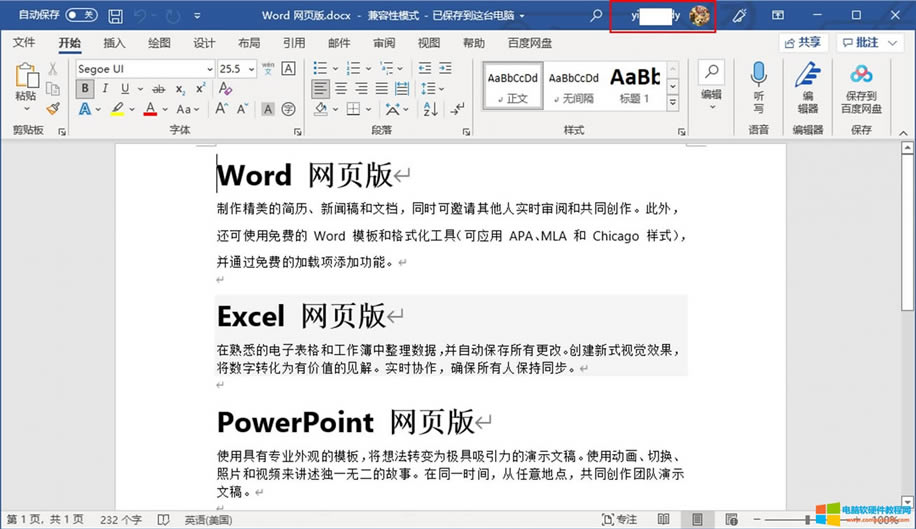Toggle Bold formatting
Image resolution: width=916 pixels, height=529 pixels.
coord(85,88)
